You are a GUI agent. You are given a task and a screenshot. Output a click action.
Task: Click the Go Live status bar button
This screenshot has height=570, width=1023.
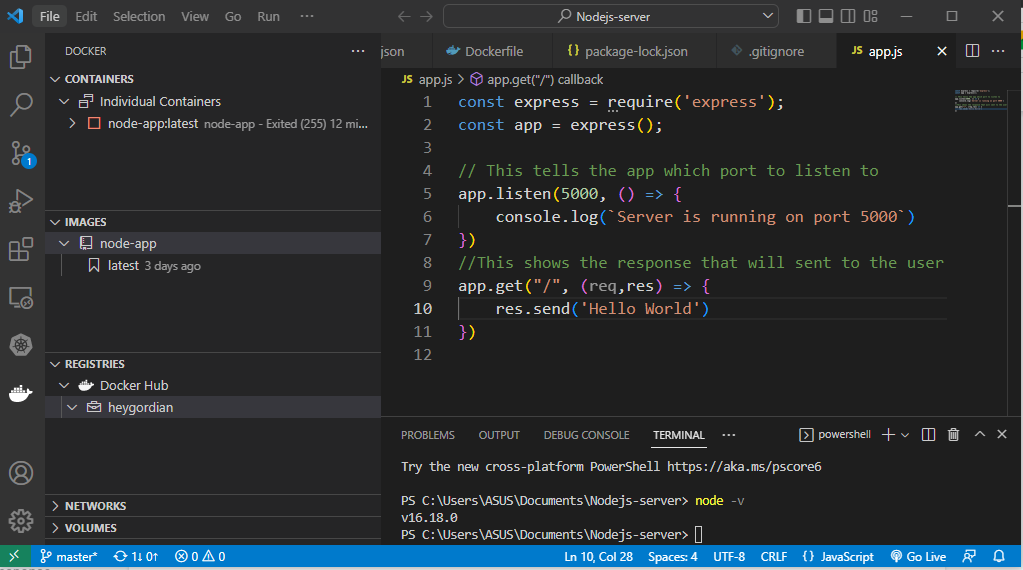[x=917, y=556]
